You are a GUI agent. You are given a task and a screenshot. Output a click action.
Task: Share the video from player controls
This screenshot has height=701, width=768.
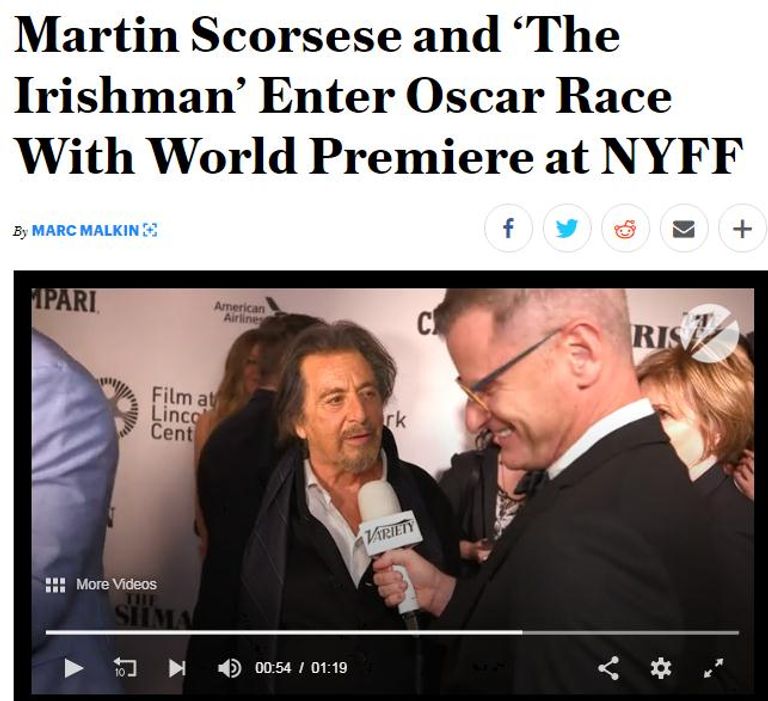608,668
